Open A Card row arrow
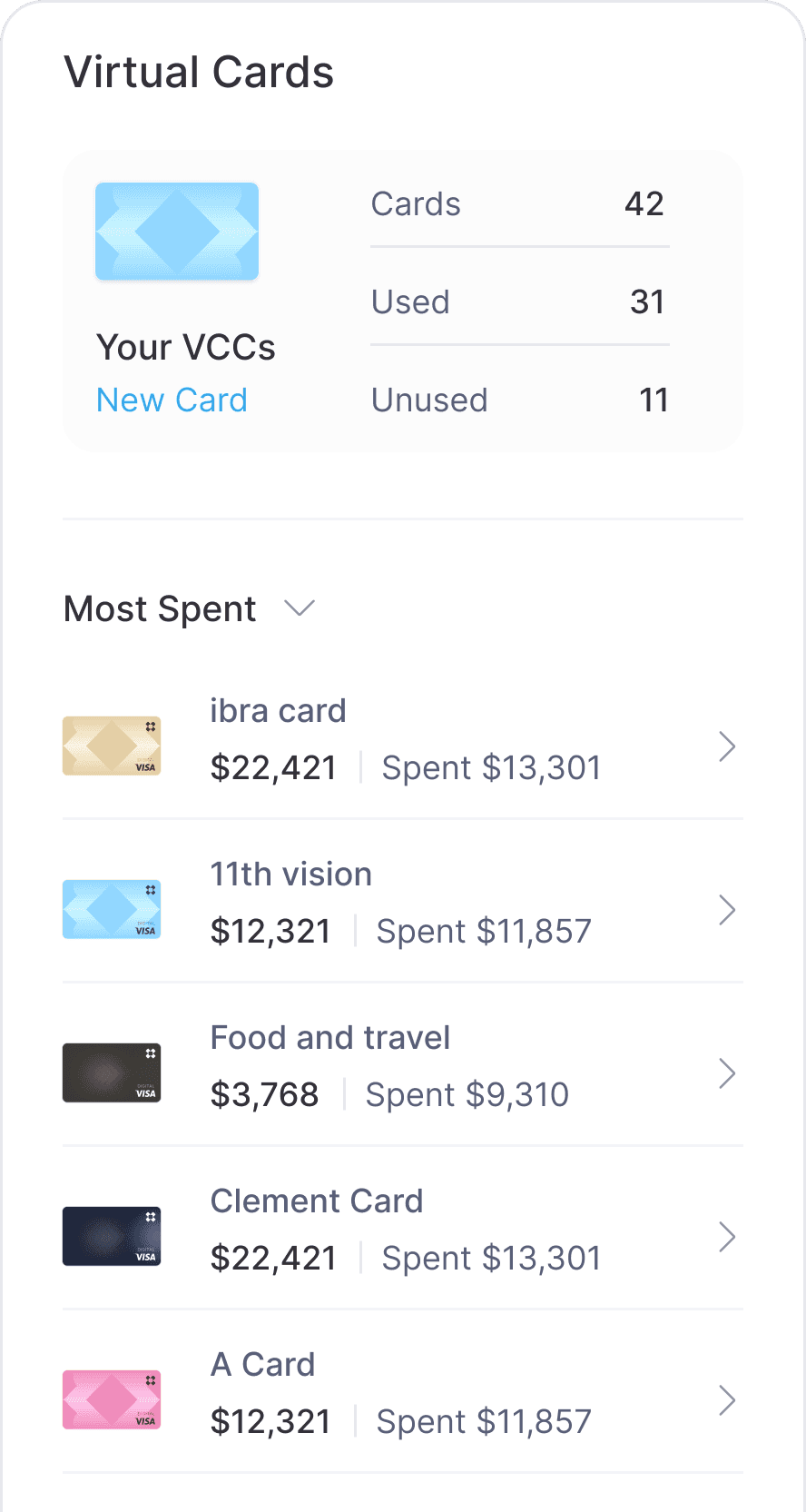This screenshot has width=806, height=1512. [x=726, y=1400]
